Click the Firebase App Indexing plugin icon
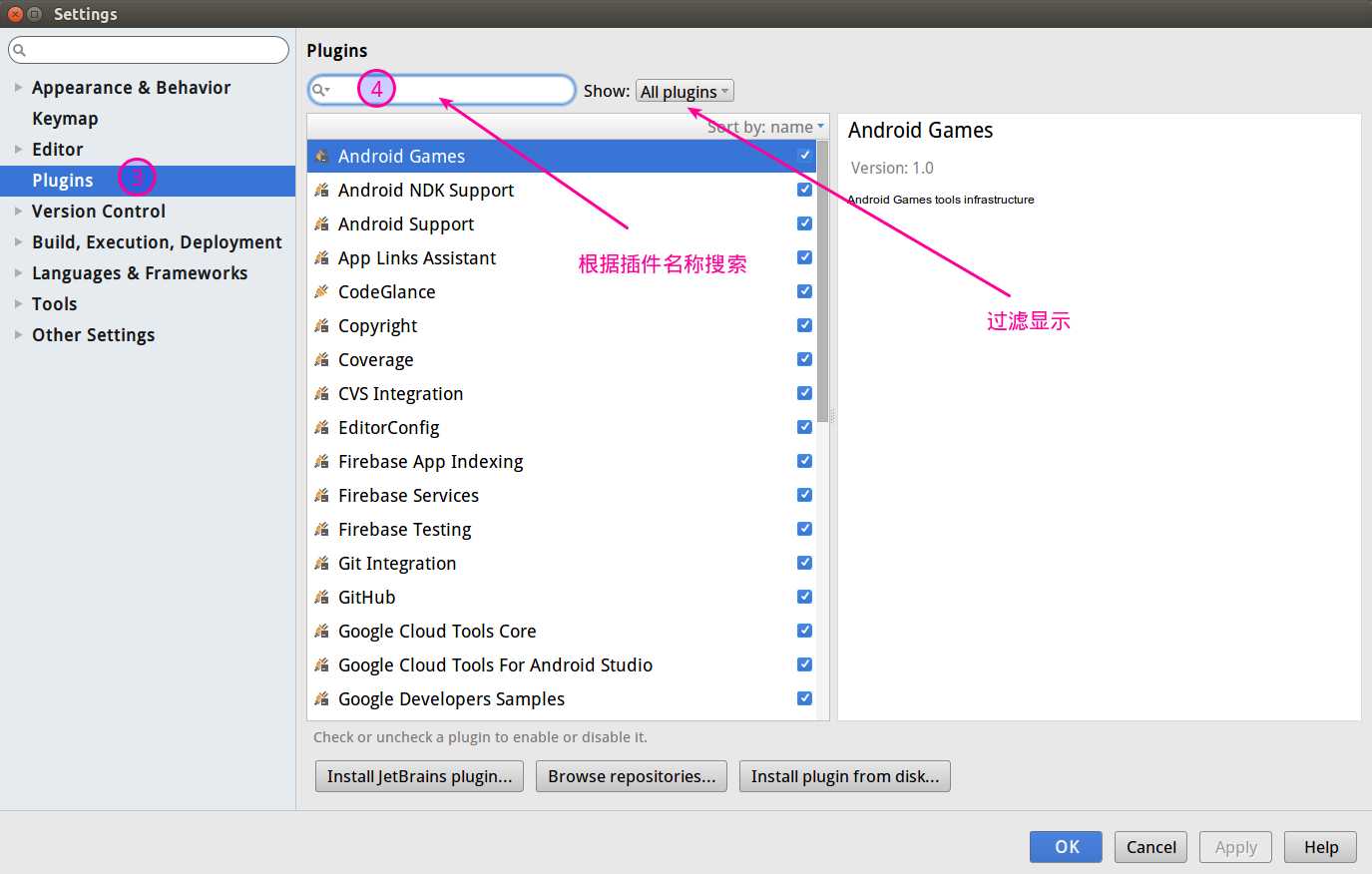1372x874 pixels. [321, 461]
